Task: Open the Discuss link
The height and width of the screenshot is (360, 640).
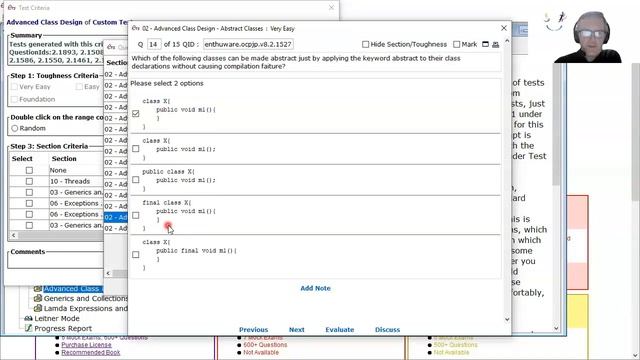Action: coord(387,329)
